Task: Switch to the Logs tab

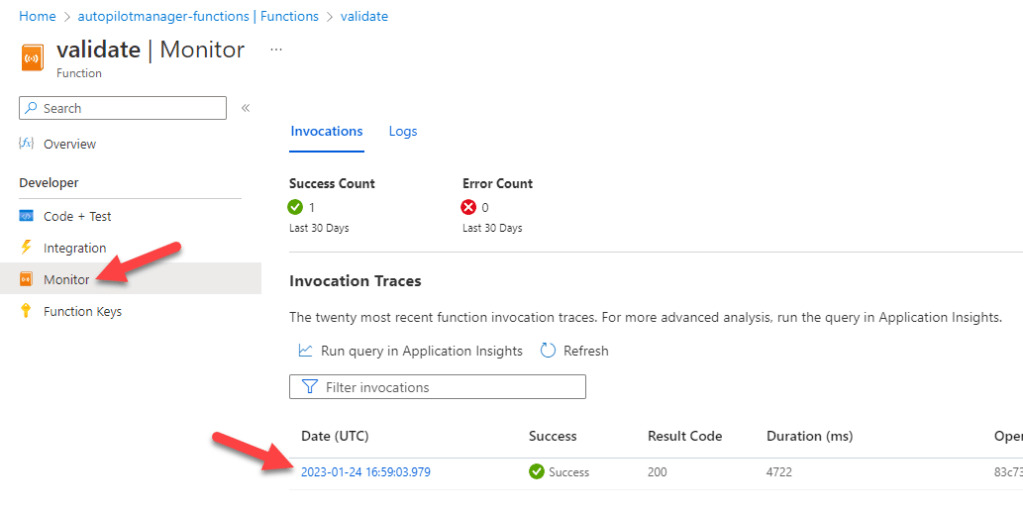Action: click(403, 131)
